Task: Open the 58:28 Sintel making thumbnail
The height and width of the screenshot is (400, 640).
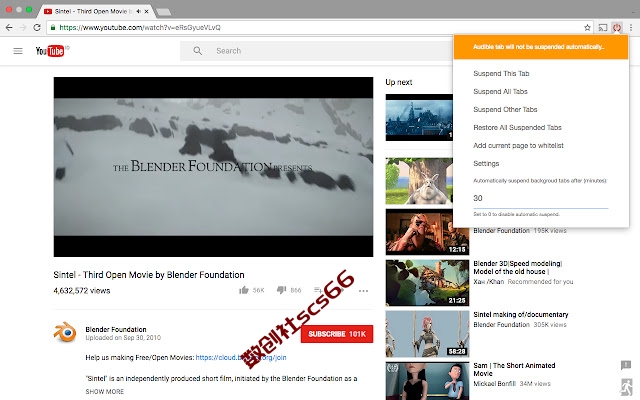Action: (x=427, y=334)
